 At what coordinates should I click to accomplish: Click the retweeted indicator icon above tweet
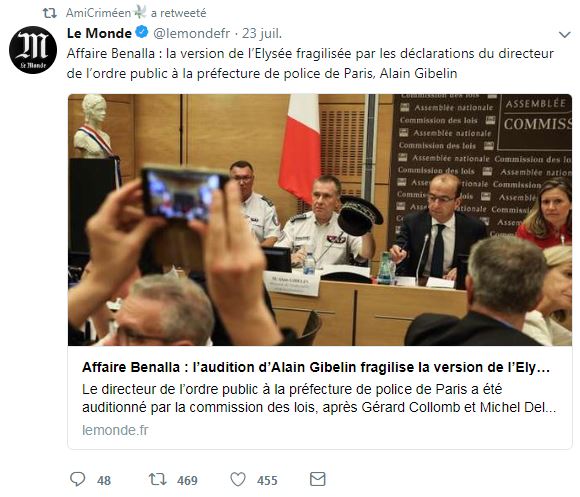coord(50,13)
